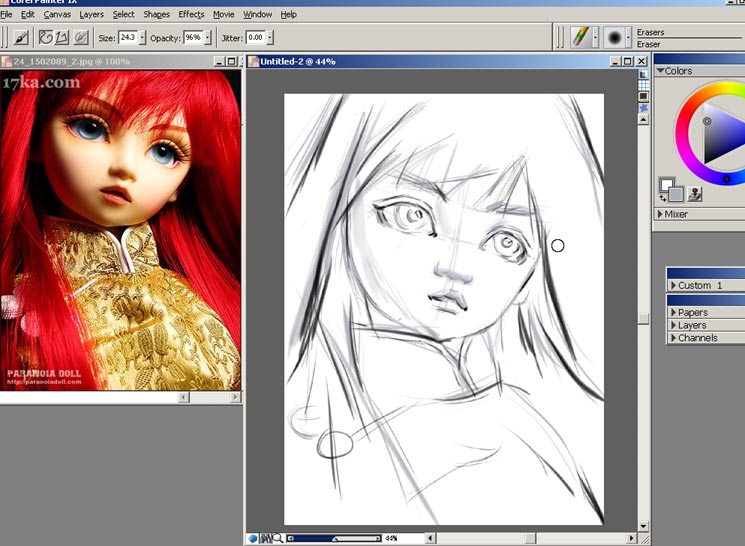Open the Layers menu
This screenshot has height=546, width=745.
click(91, 14)
